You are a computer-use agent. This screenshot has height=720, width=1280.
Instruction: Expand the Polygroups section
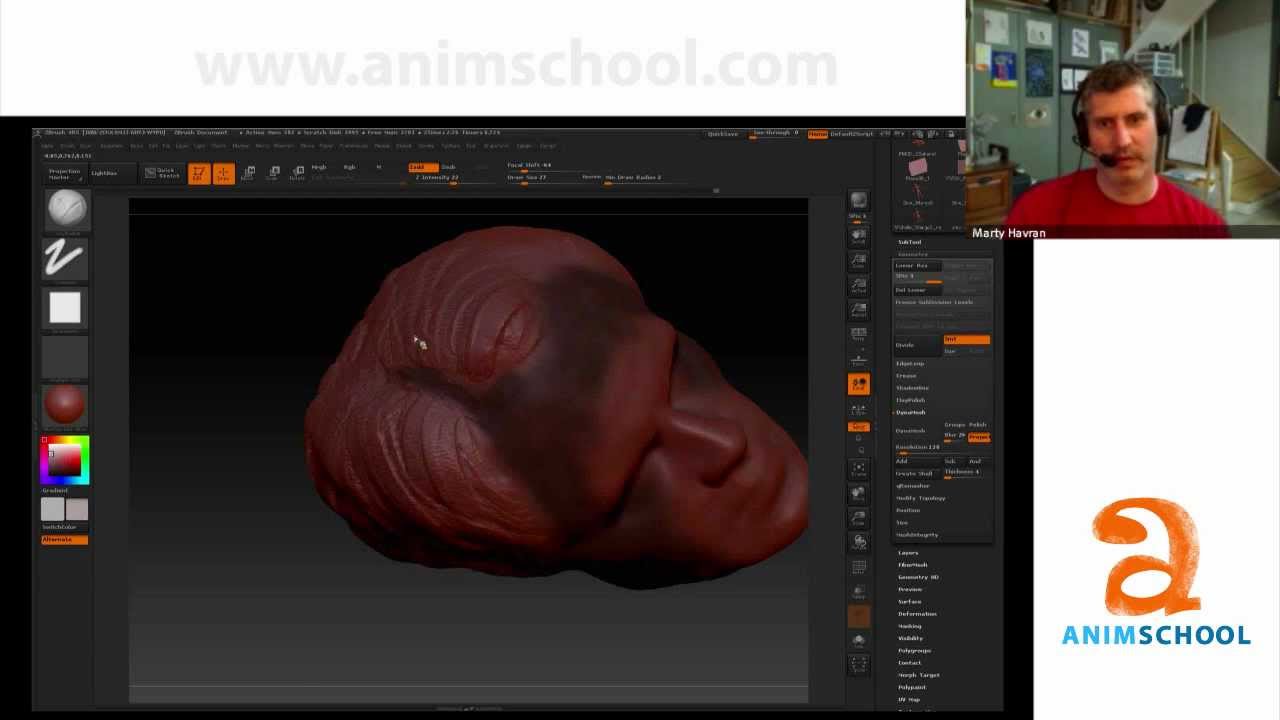click(x=914, y=651)
